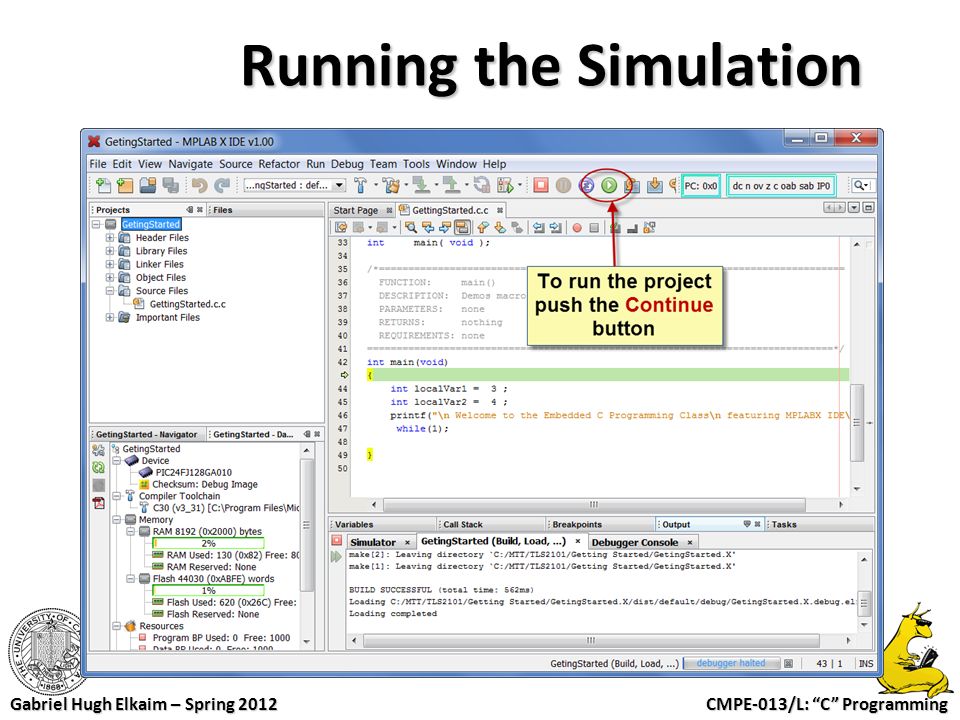Click the green re-run arrows in the Output pane
Screen dimensions: 960x720
(x=336, y=557)
